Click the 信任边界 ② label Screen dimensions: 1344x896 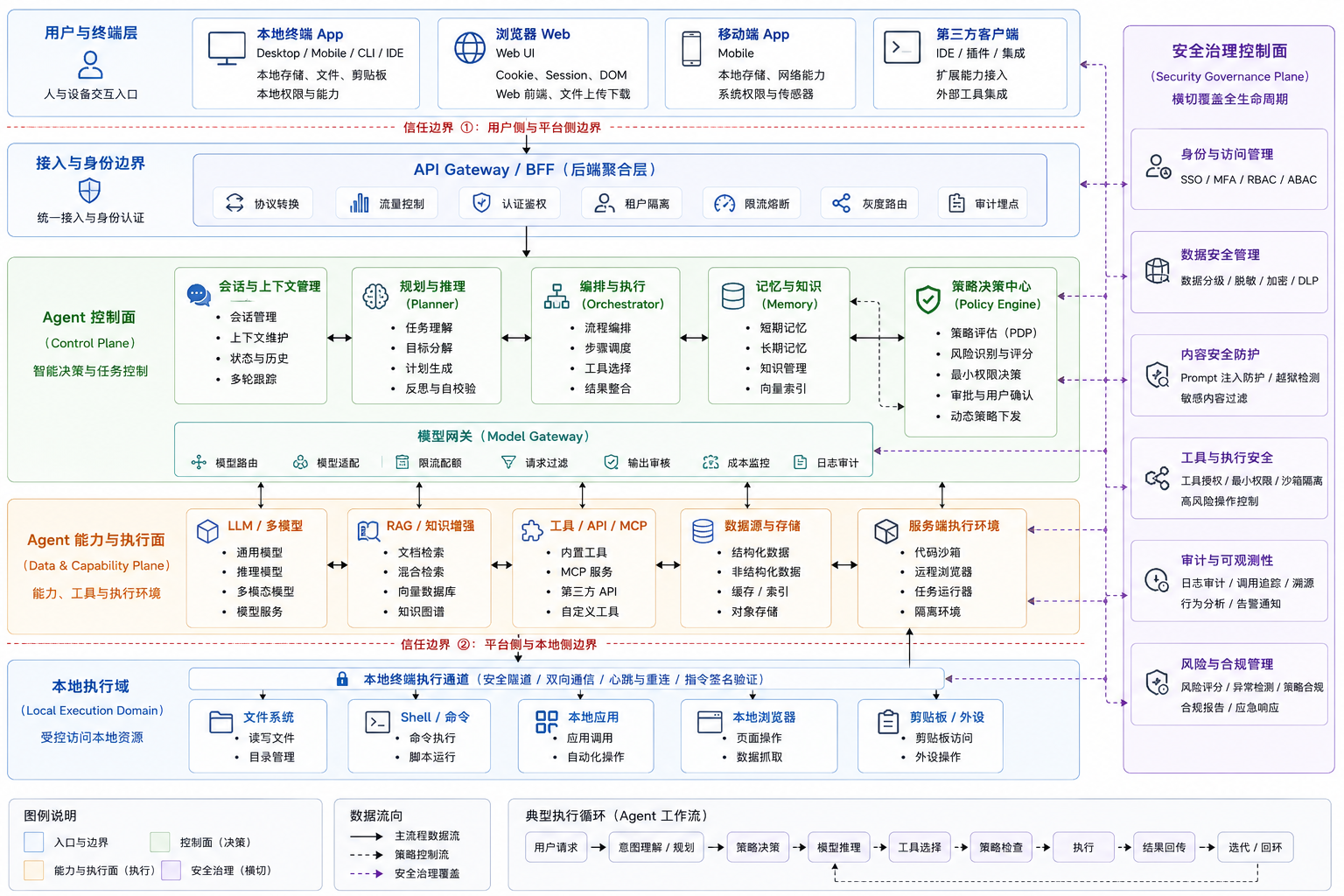tap(499, 644)
